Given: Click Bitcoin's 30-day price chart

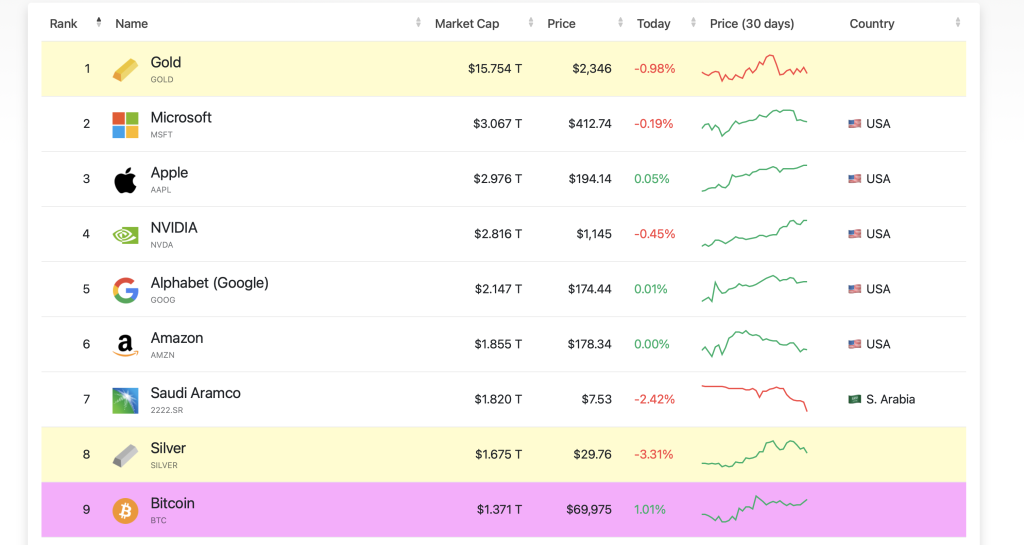Looking at the screenshot, I should [x=754, y=509].
